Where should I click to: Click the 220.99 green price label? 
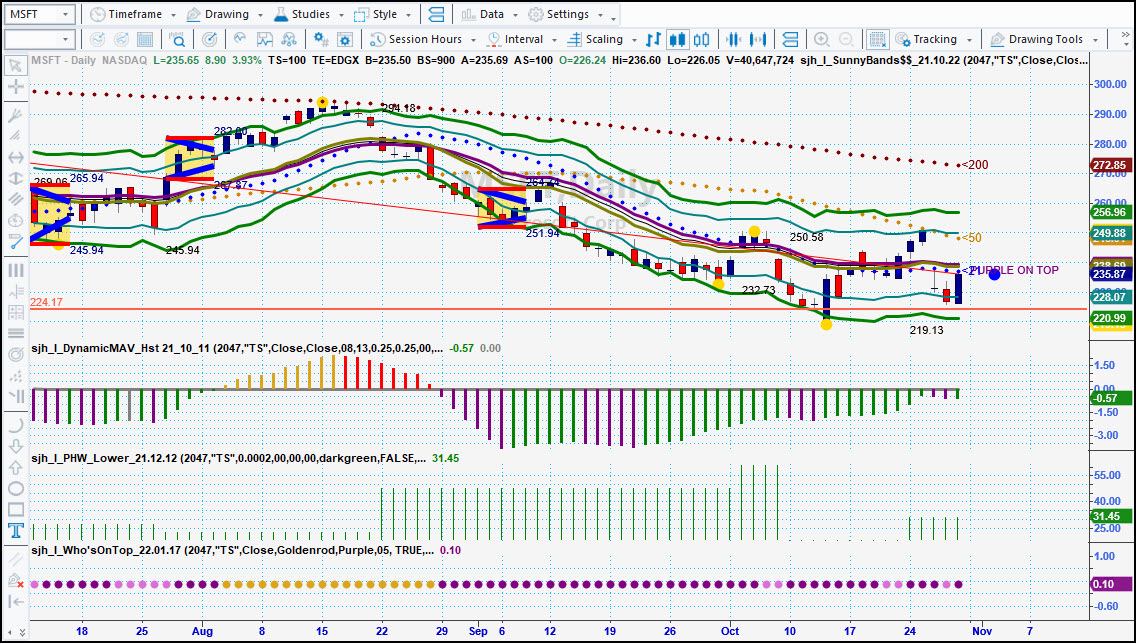click(1108, 317)
